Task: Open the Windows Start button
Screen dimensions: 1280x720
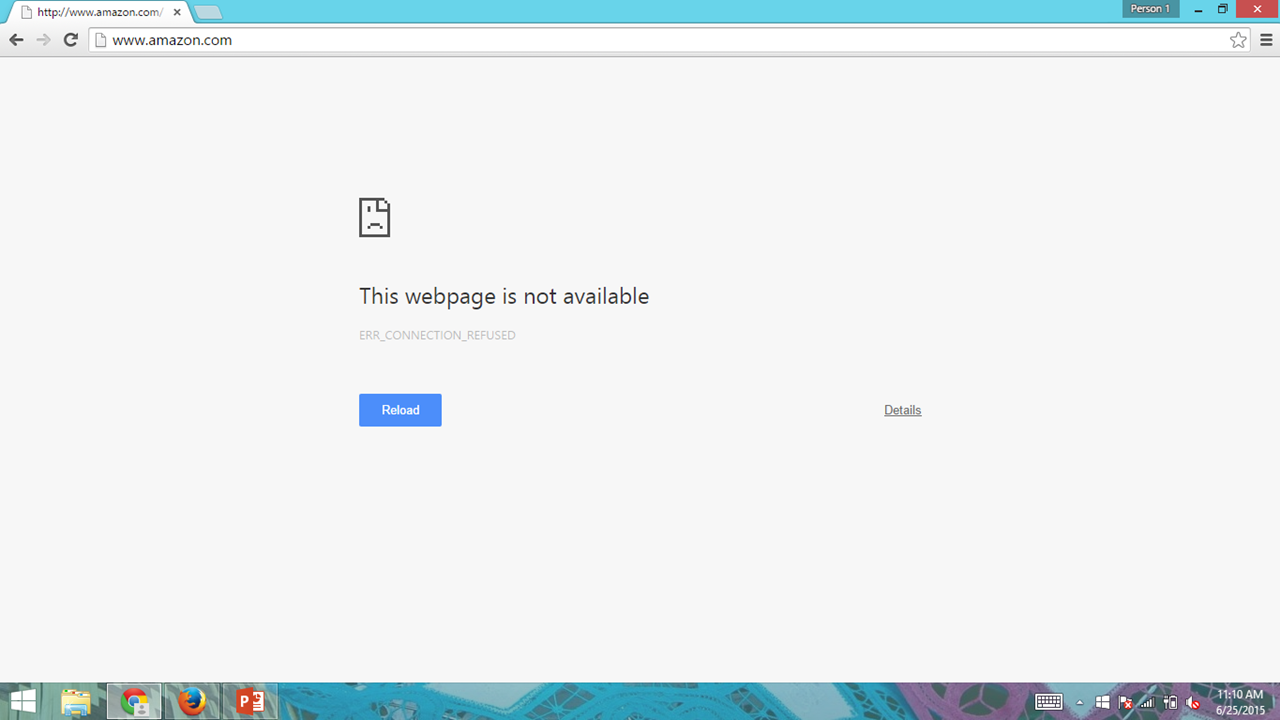Action: click(23, 702)
